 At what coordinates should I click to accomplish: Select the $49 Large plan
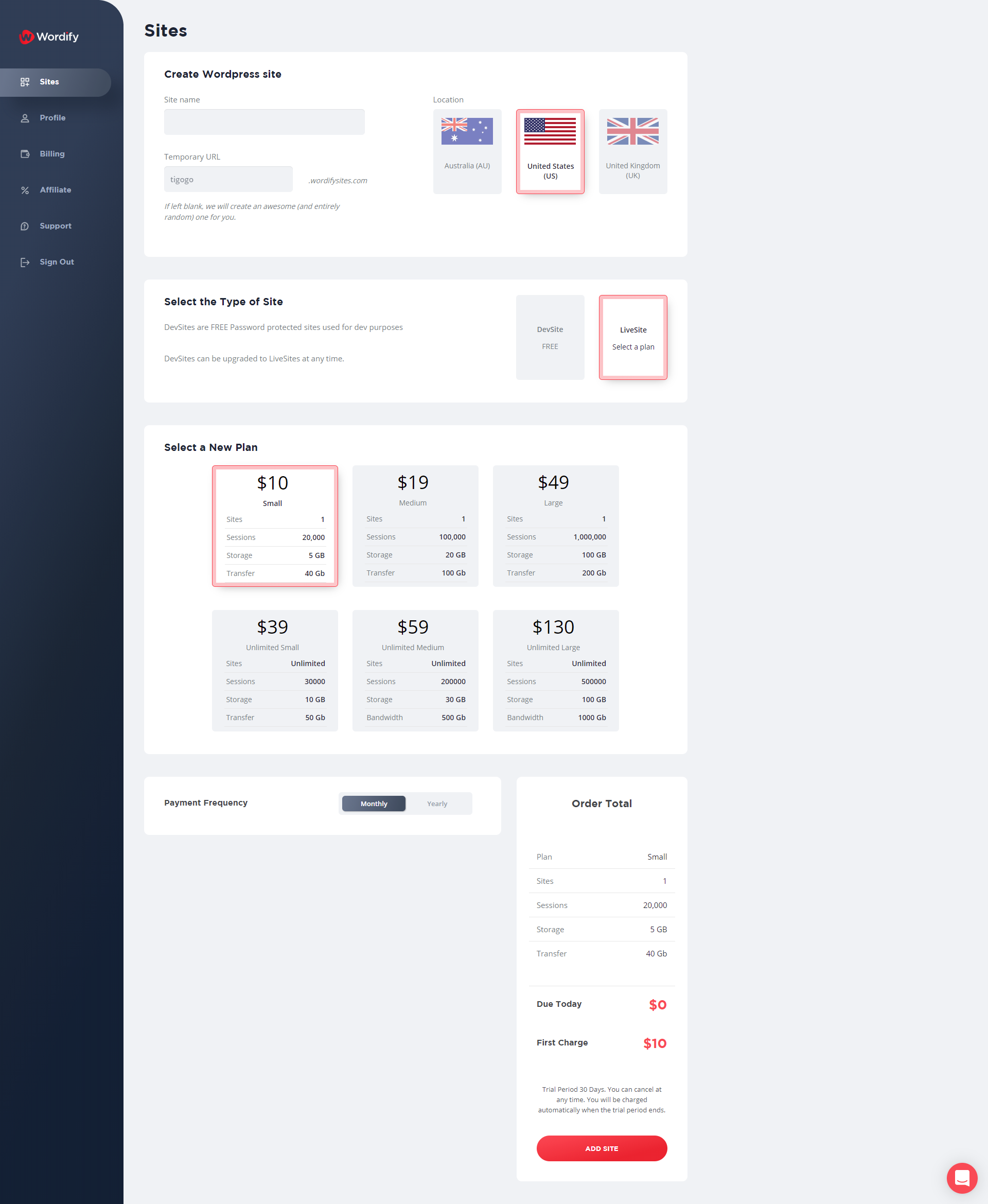click(x=552, y=526)
